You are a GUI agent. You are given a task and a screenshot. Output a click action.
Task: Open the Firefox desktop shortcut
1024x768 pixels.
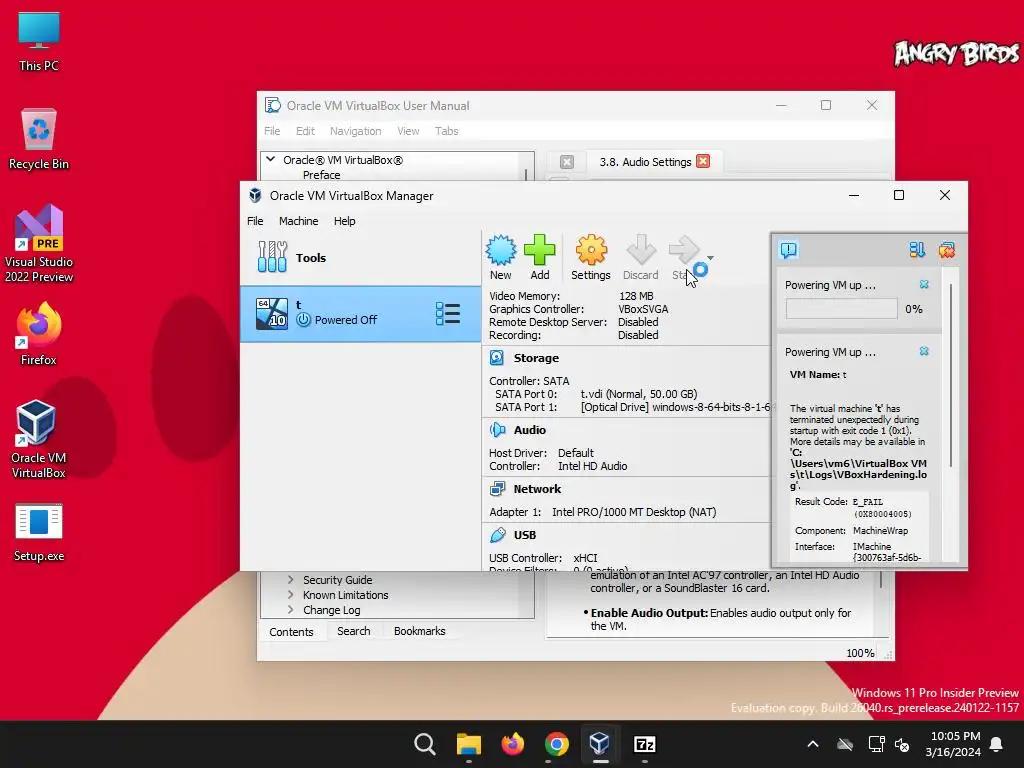[x=39, y=334]
